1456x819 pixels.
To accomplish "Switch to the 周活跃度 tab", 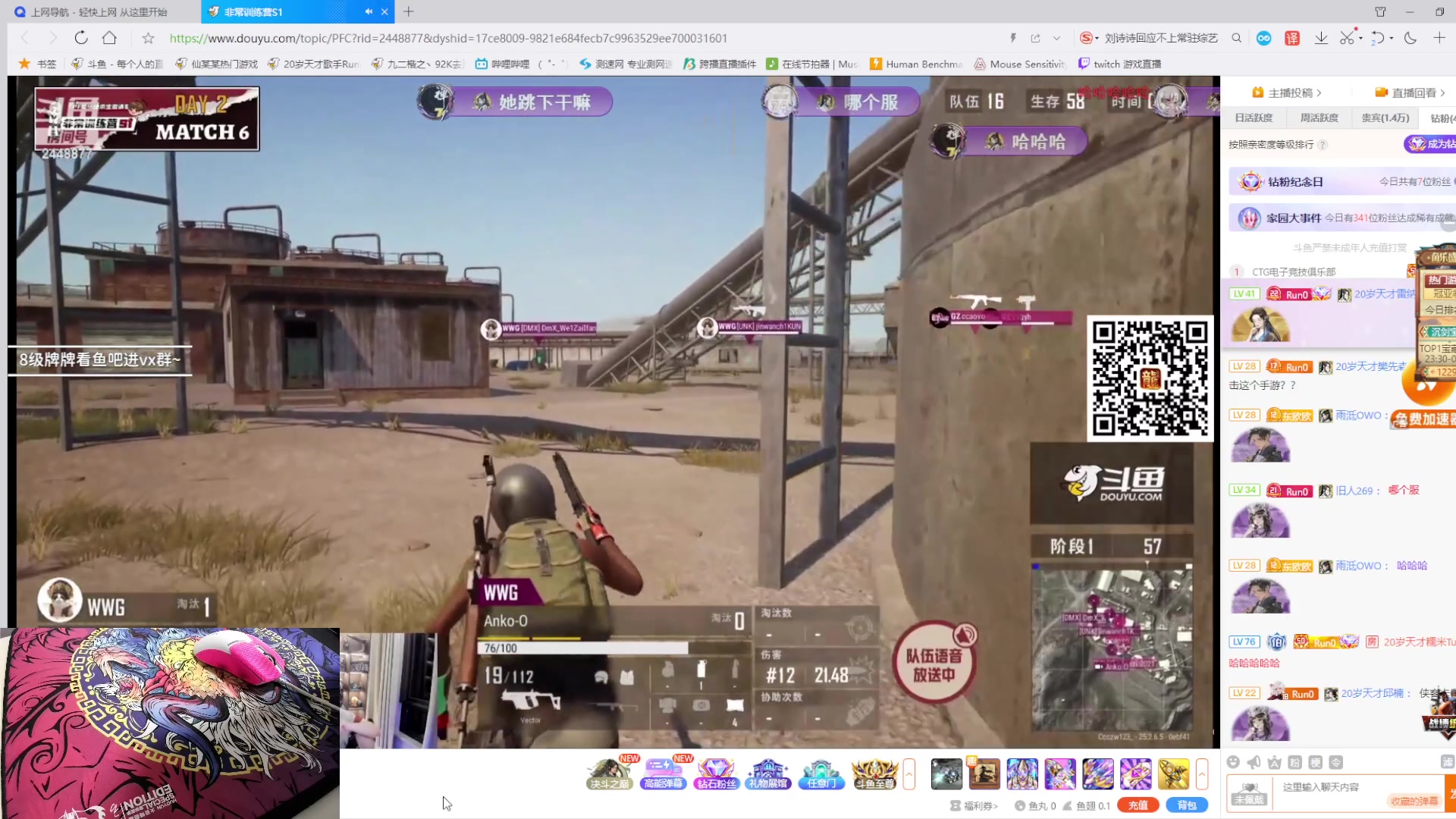I will [1319, 118].
